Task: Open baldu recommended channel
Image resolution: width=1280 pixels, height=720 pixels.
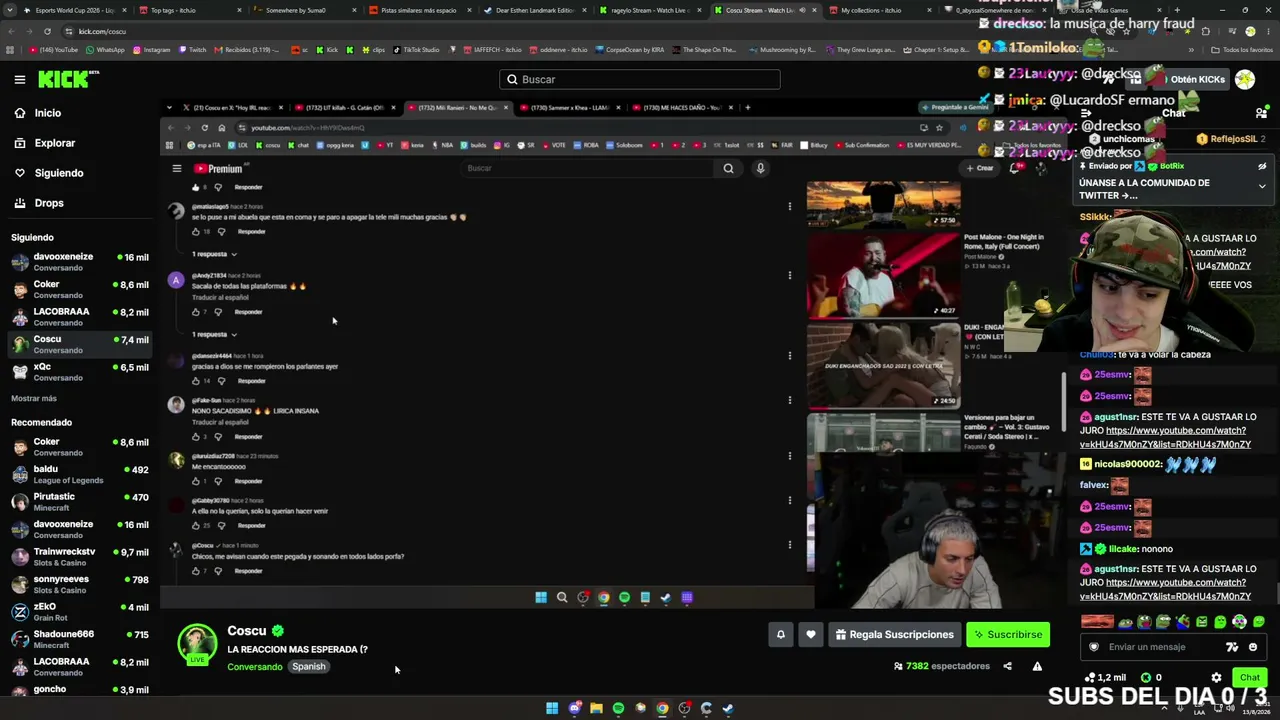Action: [80, 474]
